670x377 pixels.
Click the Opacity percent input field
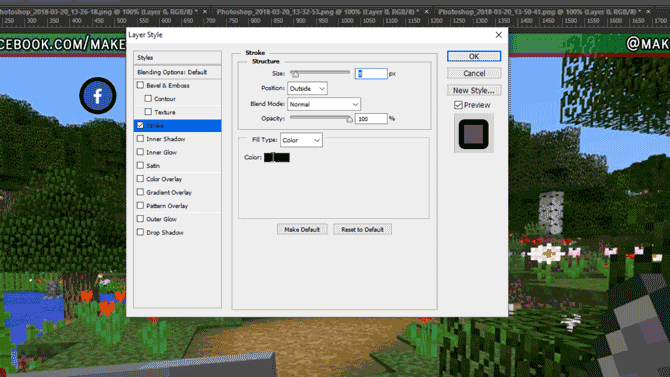(x=371, y=118)
